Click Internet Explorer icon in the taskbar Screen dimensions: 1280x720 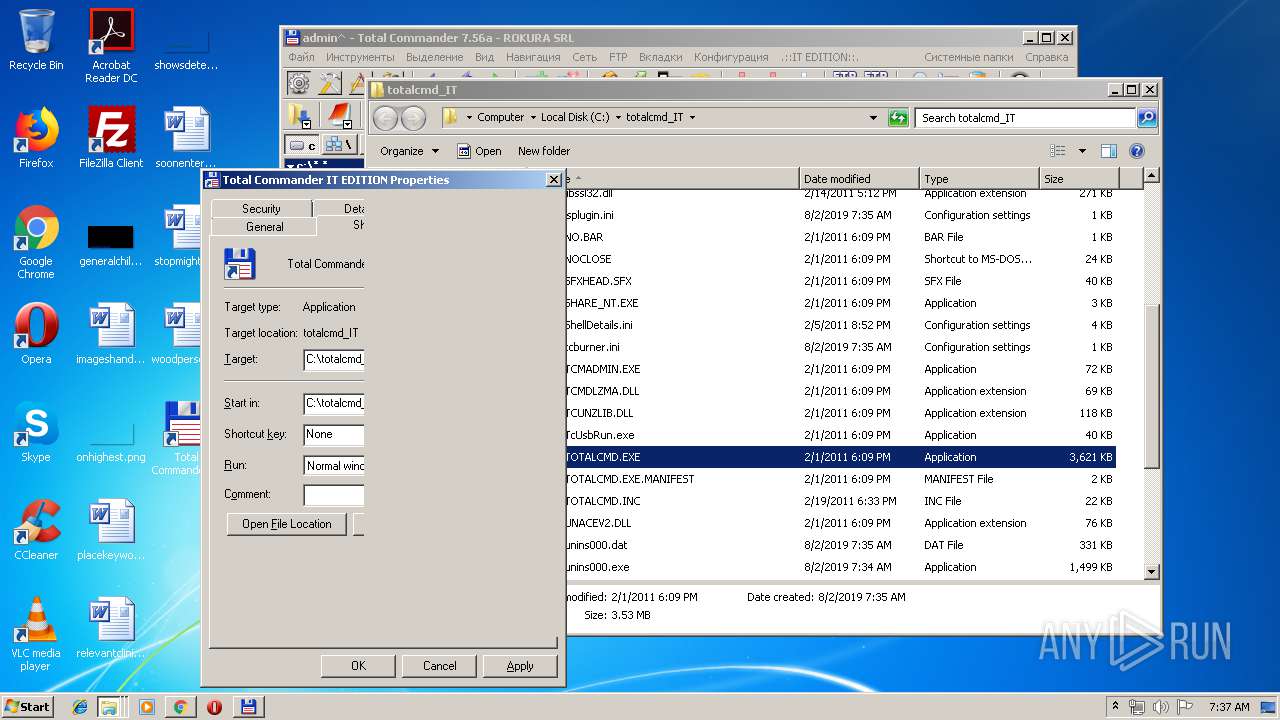pos(80,707)
